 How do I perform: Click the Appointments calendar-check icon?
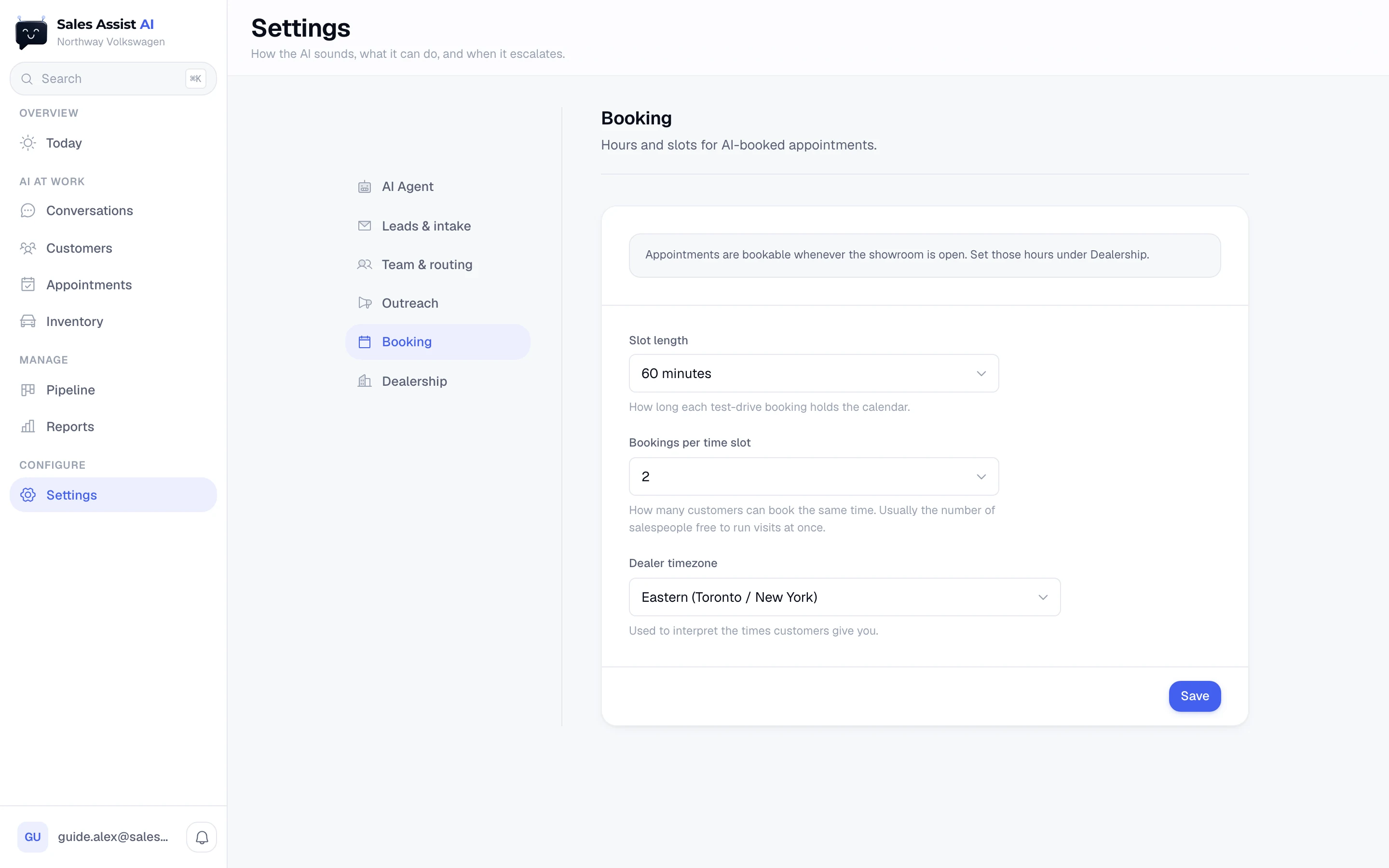click(x=28, y=285)
